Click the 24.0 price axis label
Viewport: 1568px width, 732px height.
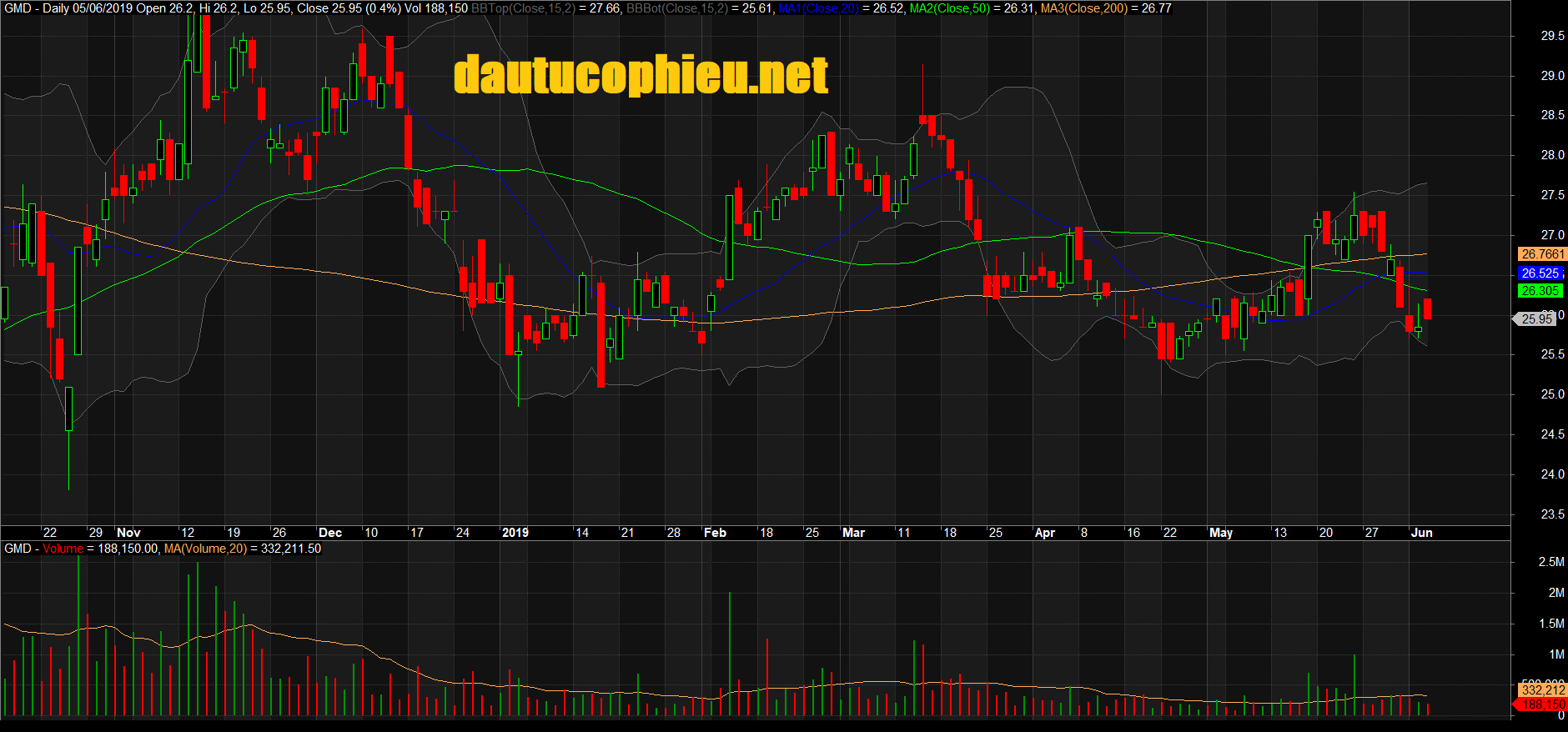click(x=1552, y=474)
